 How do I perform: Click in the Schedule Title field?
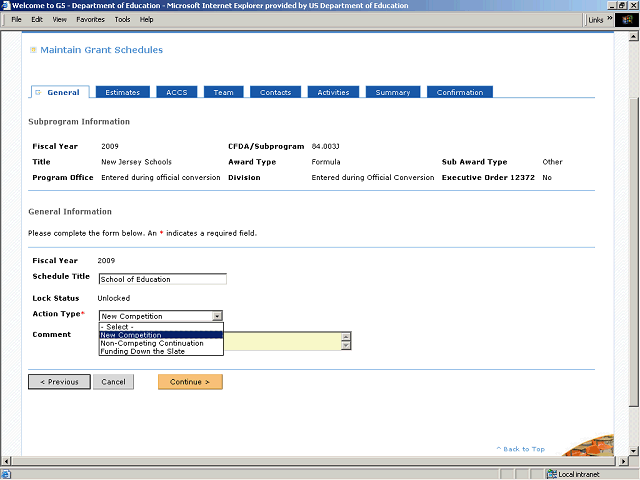pos(162,279)
